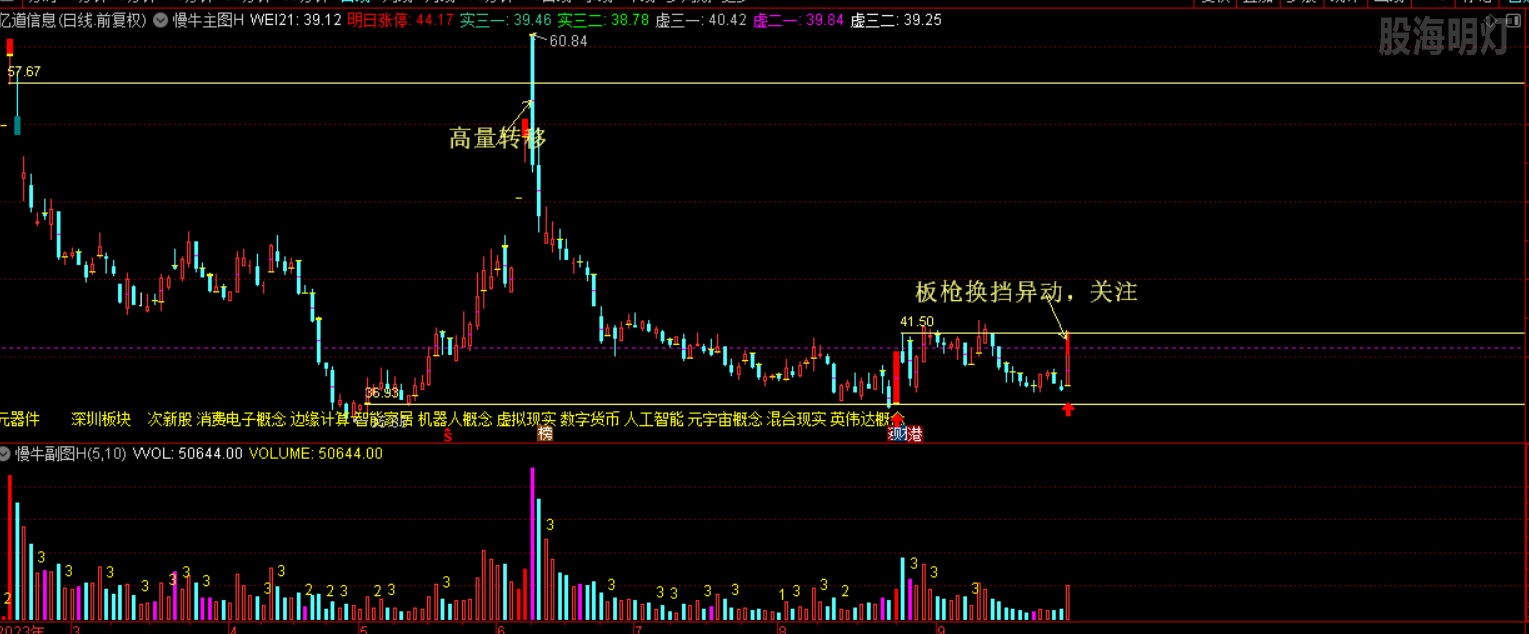
Task: Click the VVOL: 50644.00 value
Action: 188,453
